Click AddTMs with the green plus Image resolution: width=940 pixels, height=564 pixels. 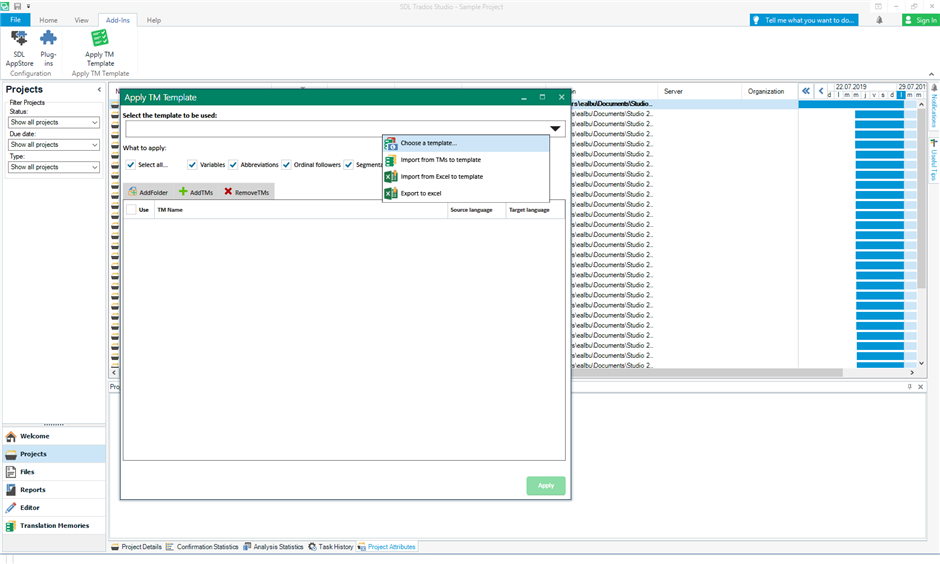pyautogui.click(x=196, y=192)
